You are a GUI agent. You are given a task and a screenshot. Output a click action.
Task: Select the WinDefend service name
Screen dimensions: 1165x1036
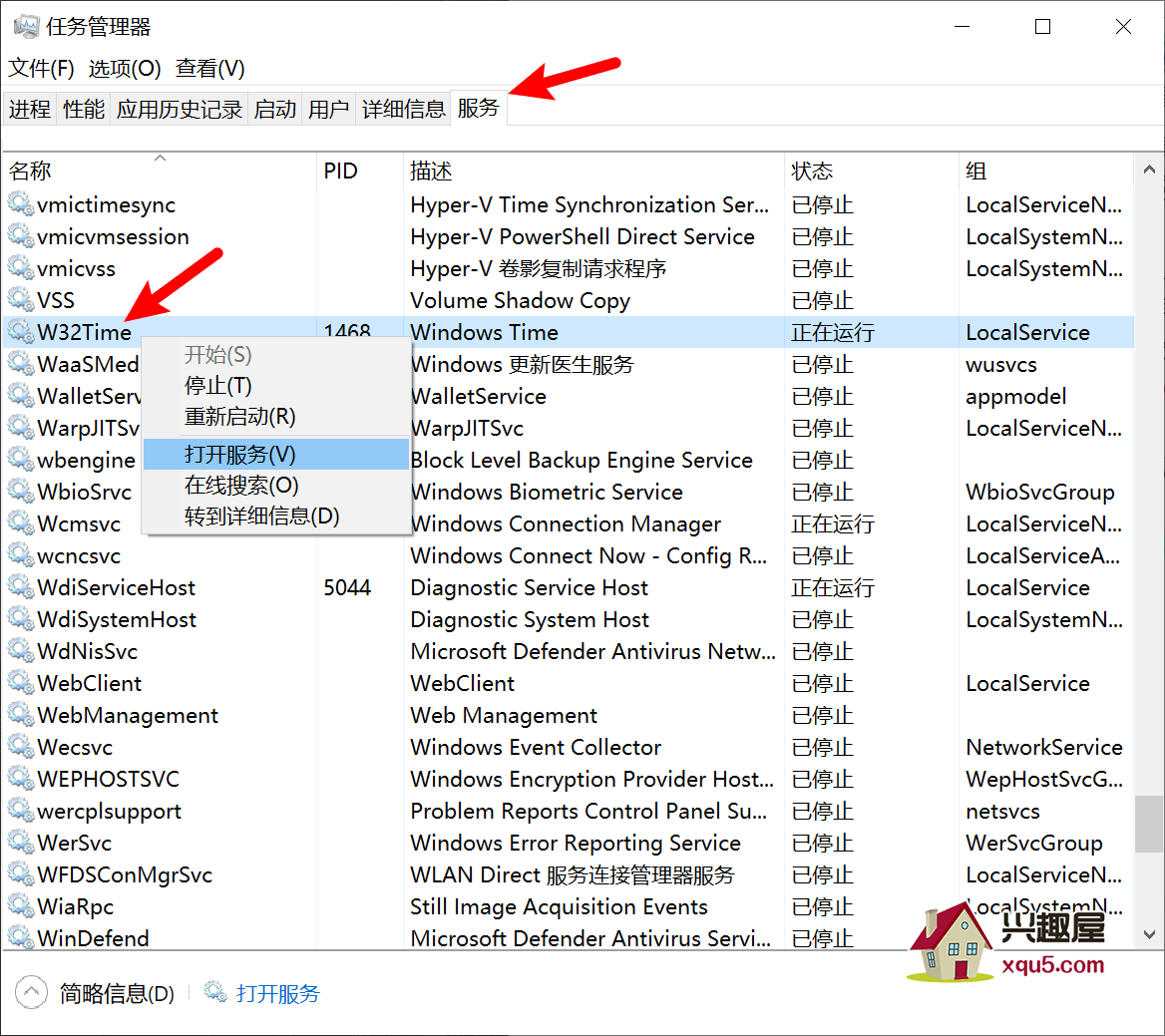coord(94,938)
